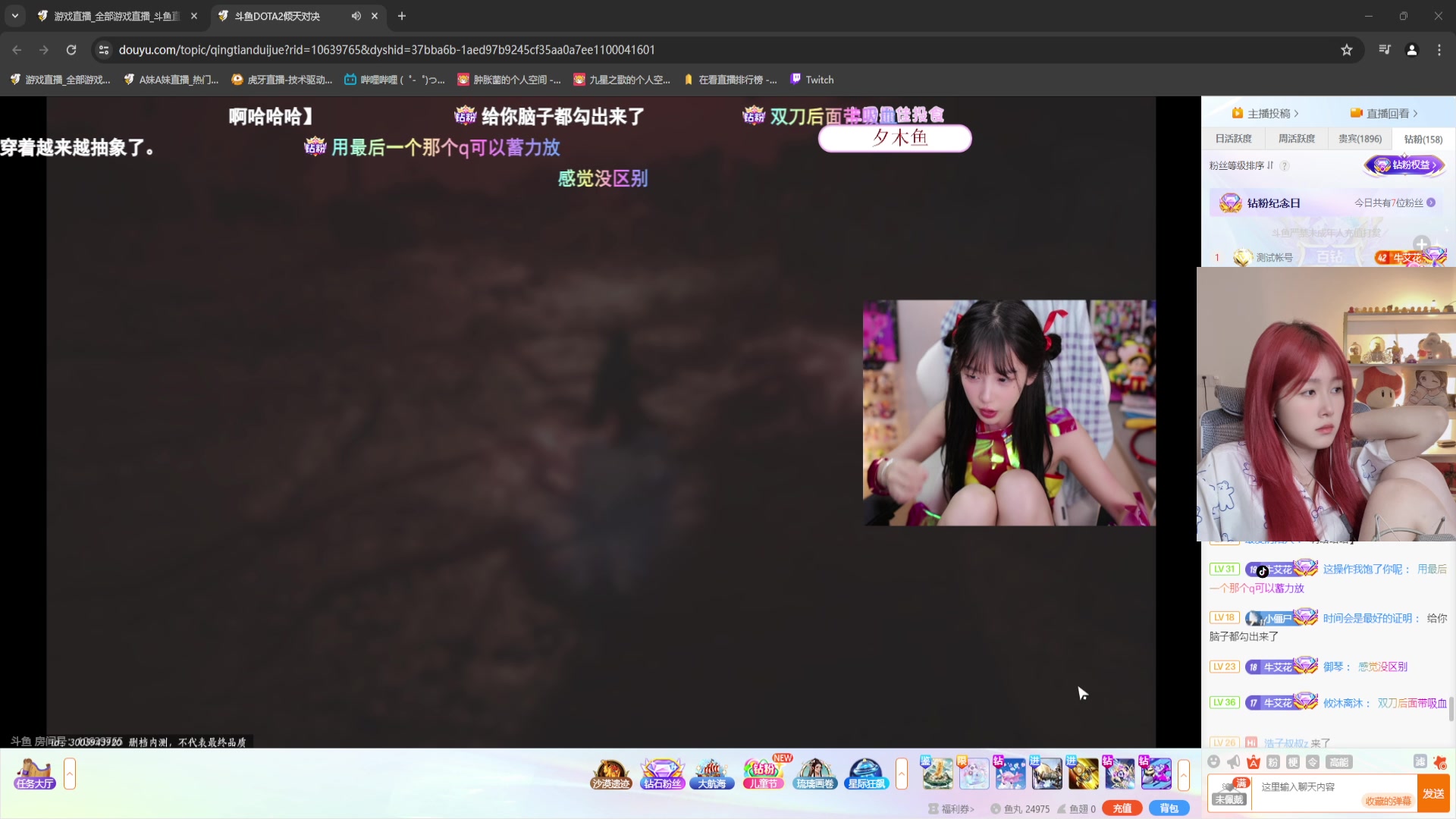Toggle the 梗 danmu option
Screen dimensions: 1456x819
pos(1292,763)
